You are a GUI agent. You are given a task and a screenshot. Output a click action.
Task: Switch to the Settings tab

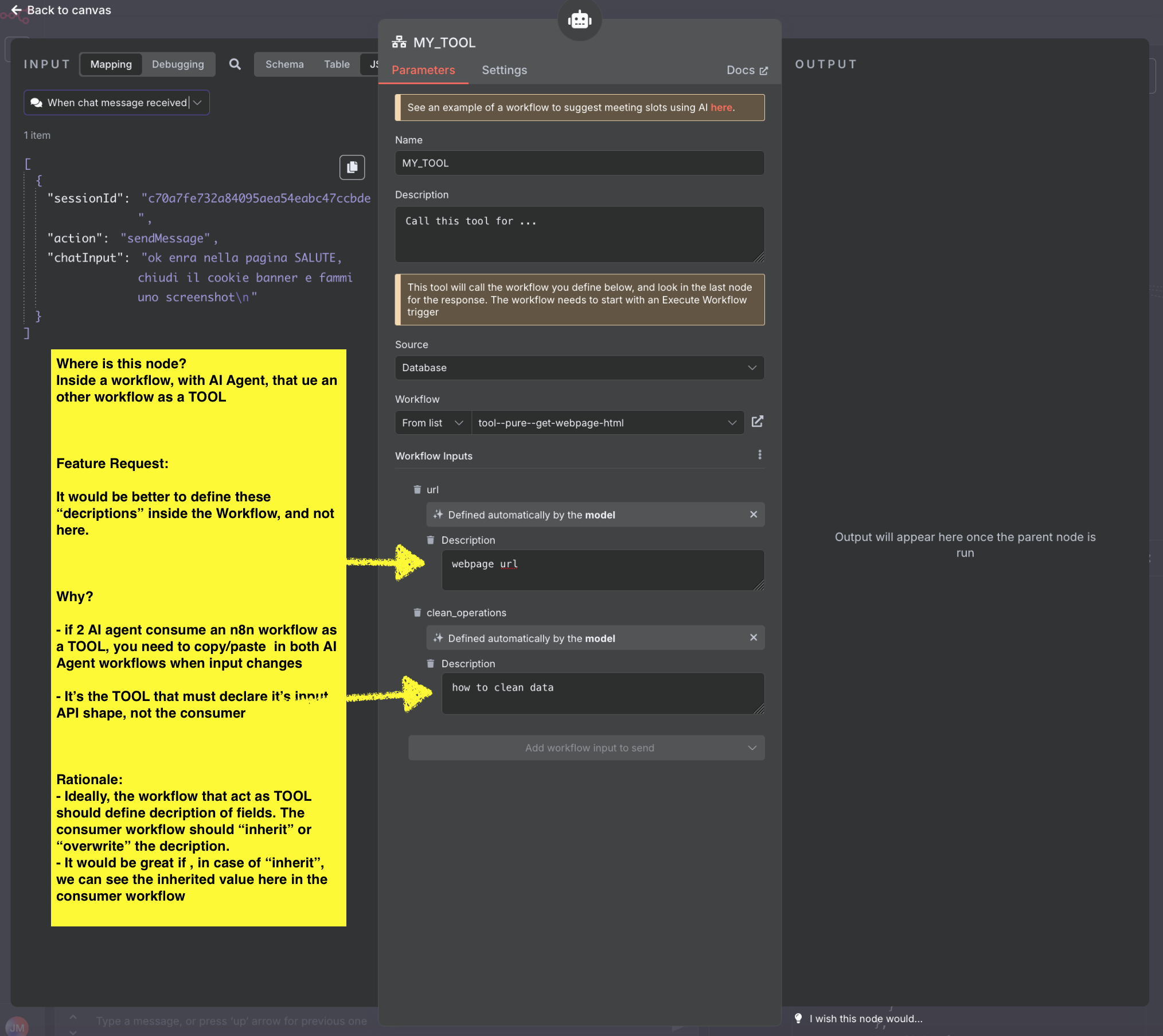tap(504, 70)
